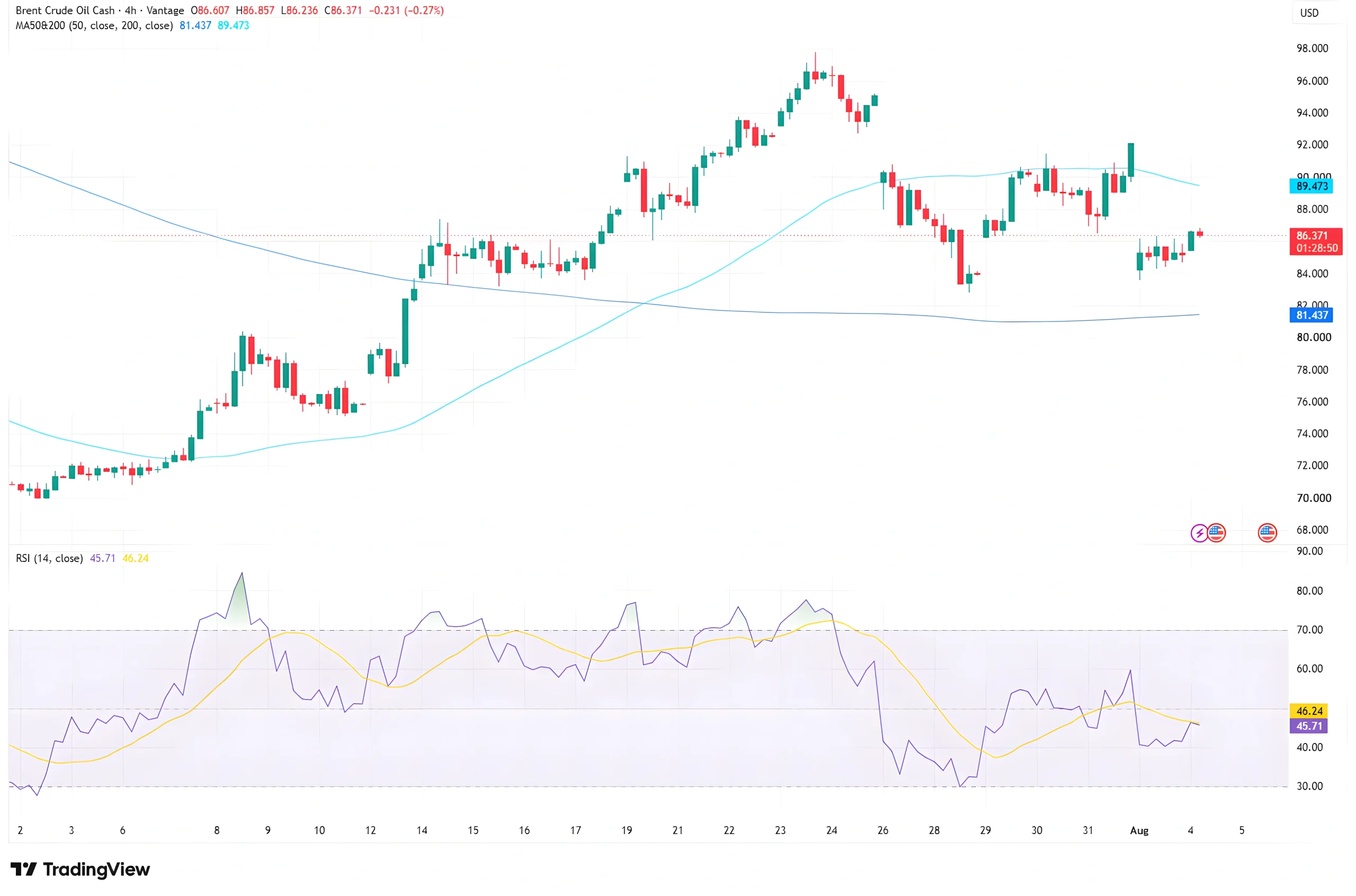Click the yellow 46.24 RSI value label
The image size is (1356, 896).
pos(1308,711)
